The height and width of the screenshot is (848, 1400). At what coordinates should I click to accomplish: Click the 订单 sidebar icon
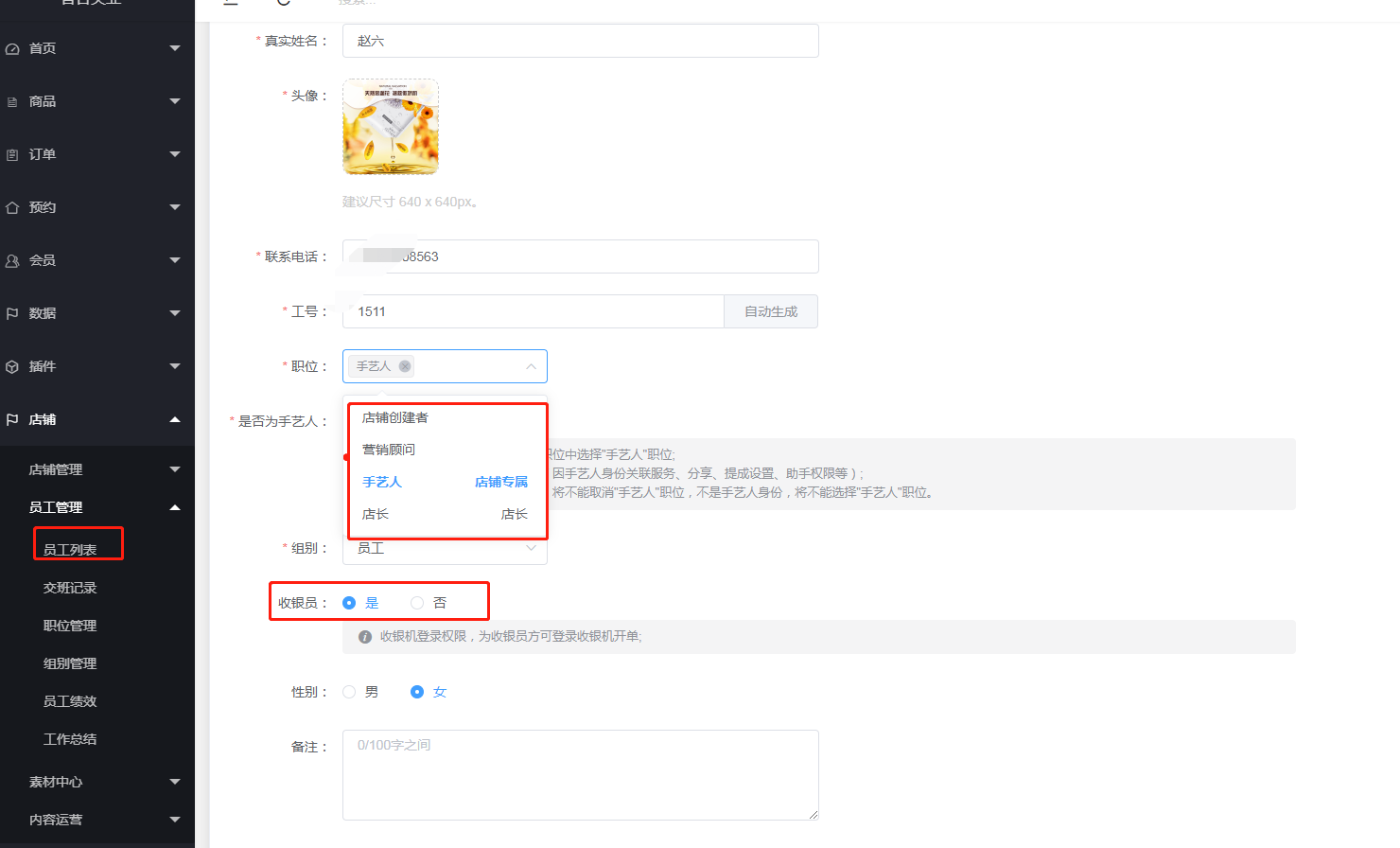click(12, 154)
